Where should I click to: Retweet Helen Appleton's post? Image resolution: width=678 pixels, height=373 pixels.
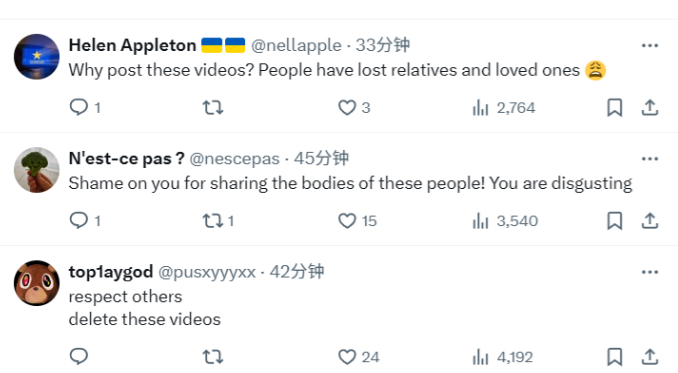213,107
